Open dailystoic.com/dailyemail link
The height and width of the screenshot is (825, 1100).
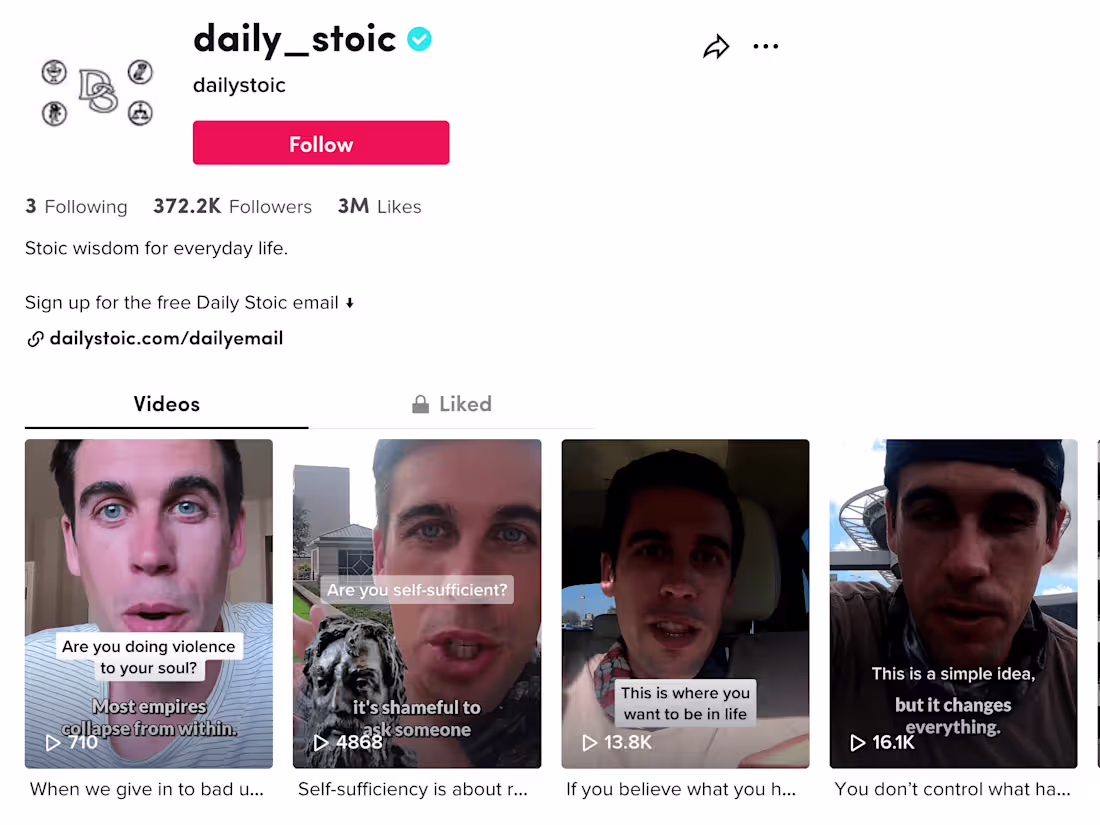coord(167,338)
